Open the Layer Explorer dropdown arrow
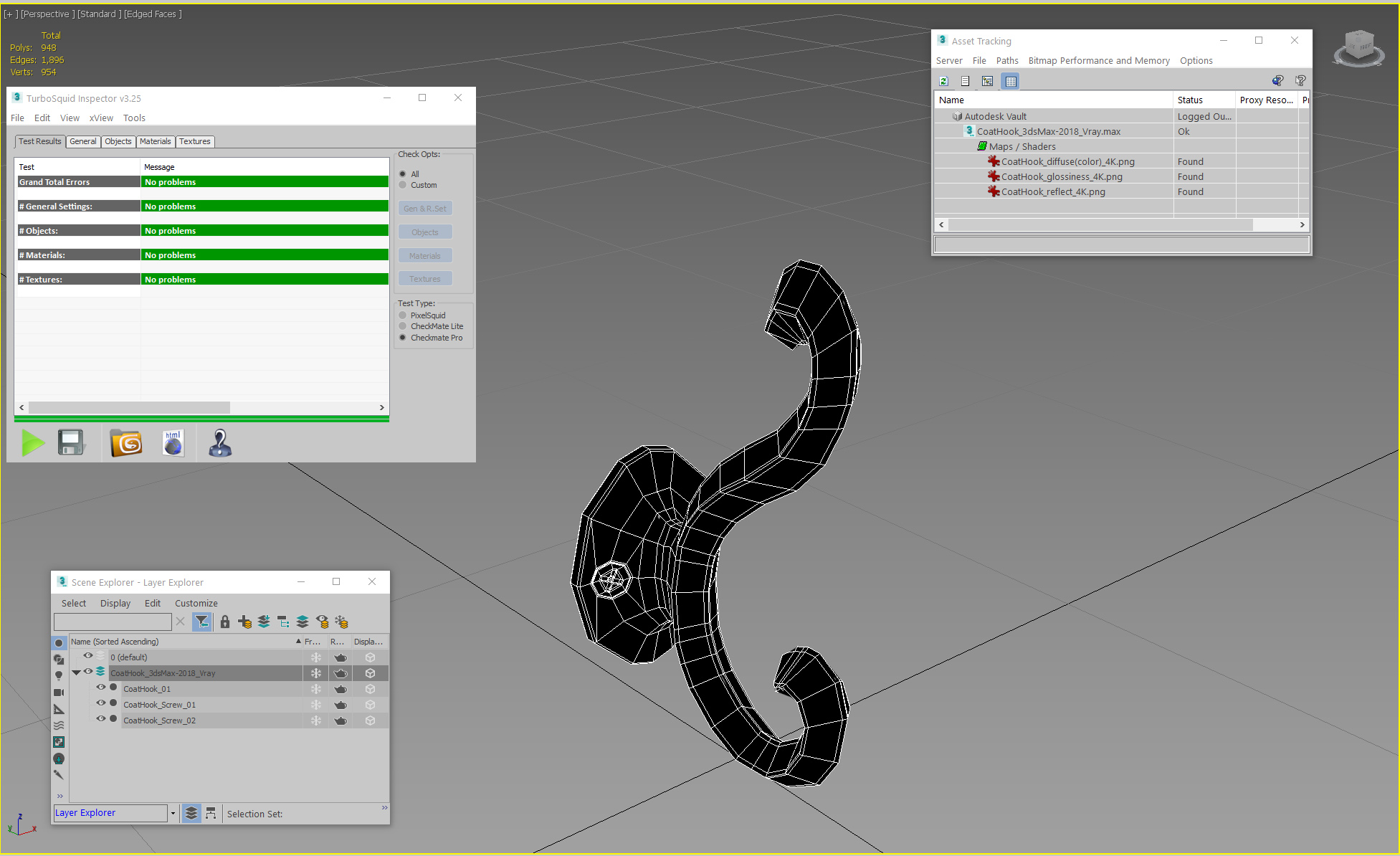This screenshot has height=856, width=1400. (x=173, y=813)
